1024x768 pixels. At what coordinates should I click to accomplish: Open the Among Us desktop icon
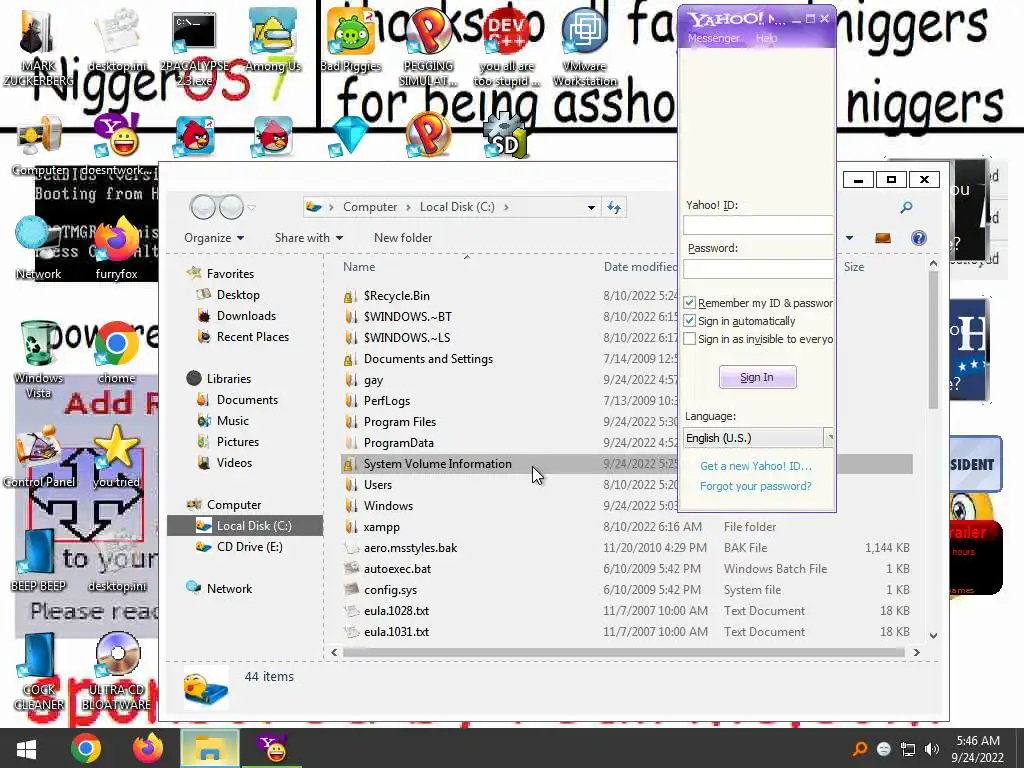click(x=273, y=39)
